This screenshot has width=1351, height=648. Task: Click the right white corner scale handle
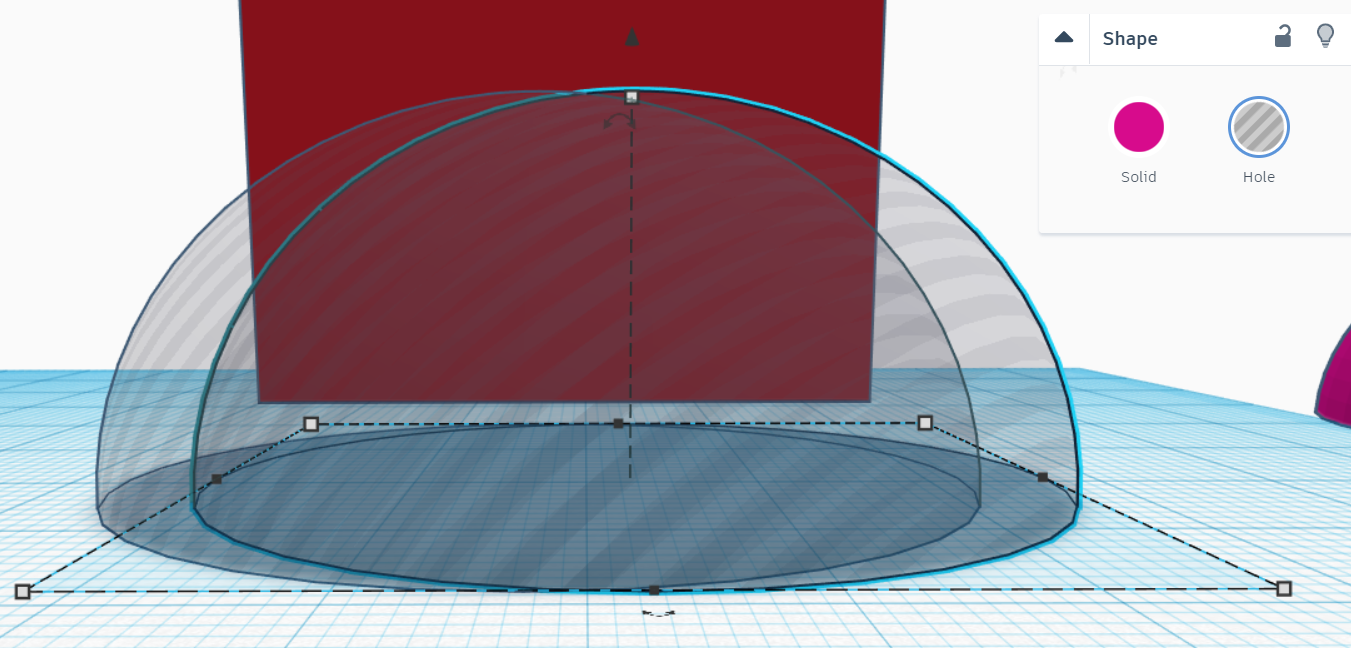click(x=923, y=424)
